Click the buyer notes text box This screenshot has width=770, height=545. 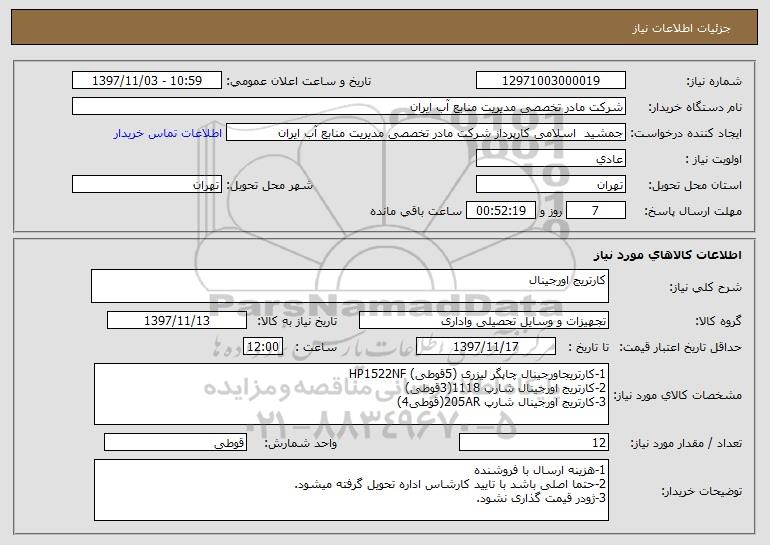[x=351, y=490]
